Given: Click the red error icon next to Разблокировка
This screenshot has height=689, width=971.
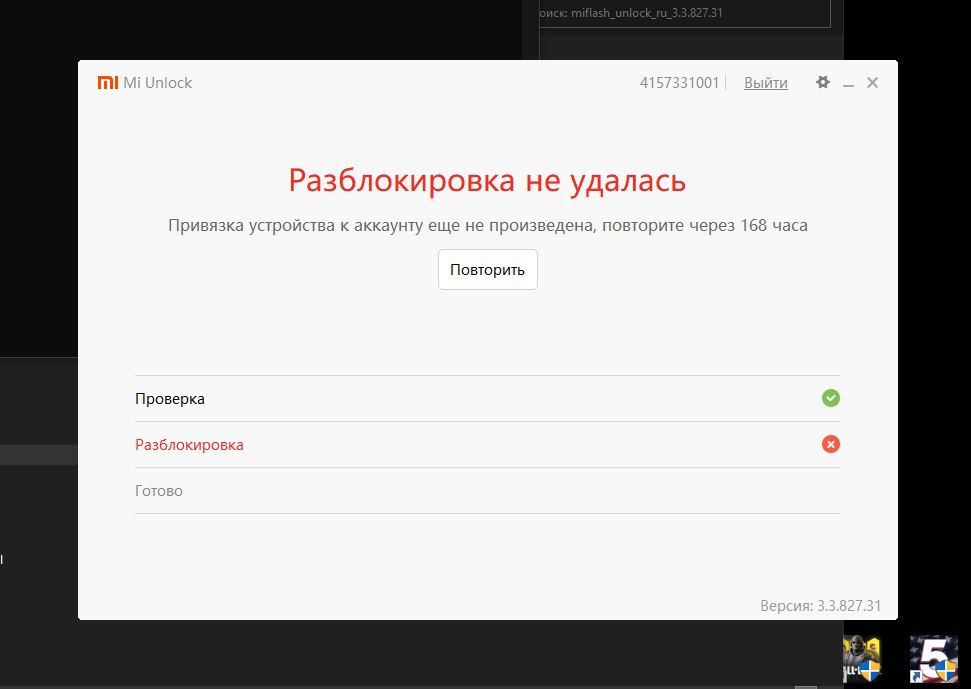Looking at the screenshot, I should tap(830, 444).
